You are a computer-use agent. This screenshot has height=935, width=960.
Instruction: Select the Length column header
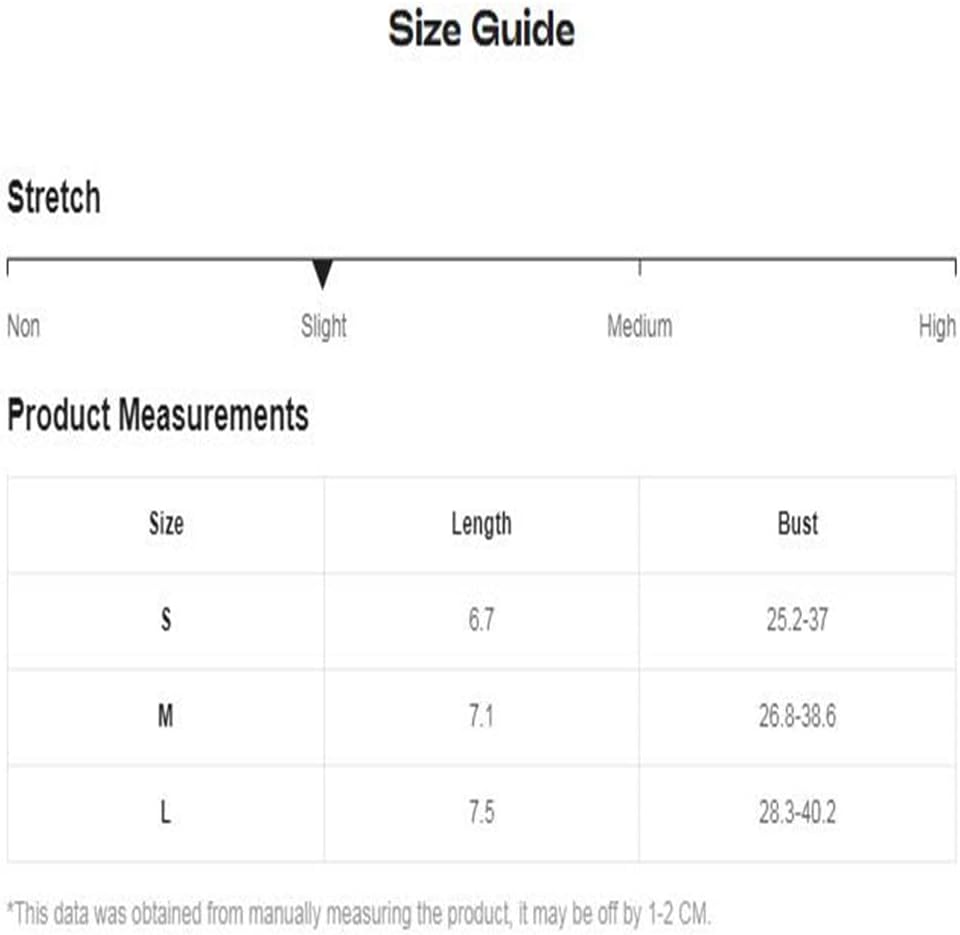point(481,525)
